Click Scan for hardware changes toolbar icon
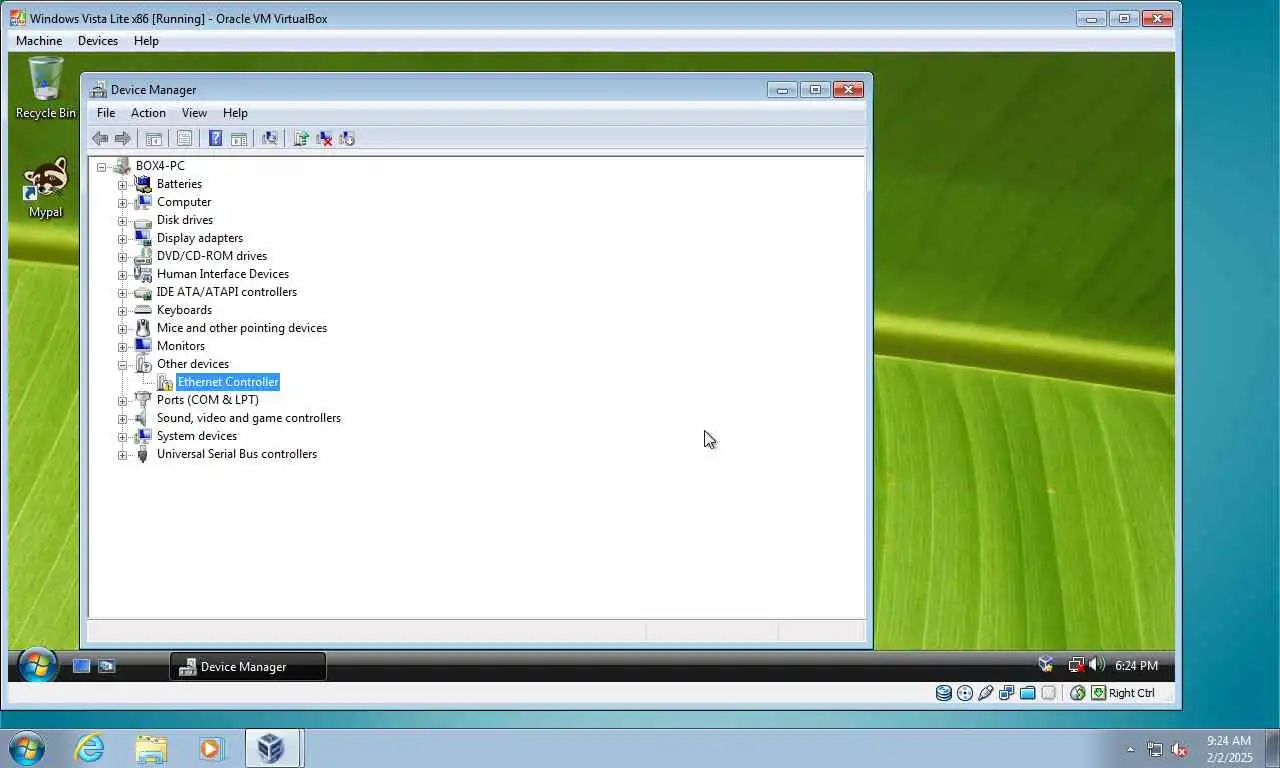The image size is (1280, 768). pyautogui.click(x=270, y=138)
